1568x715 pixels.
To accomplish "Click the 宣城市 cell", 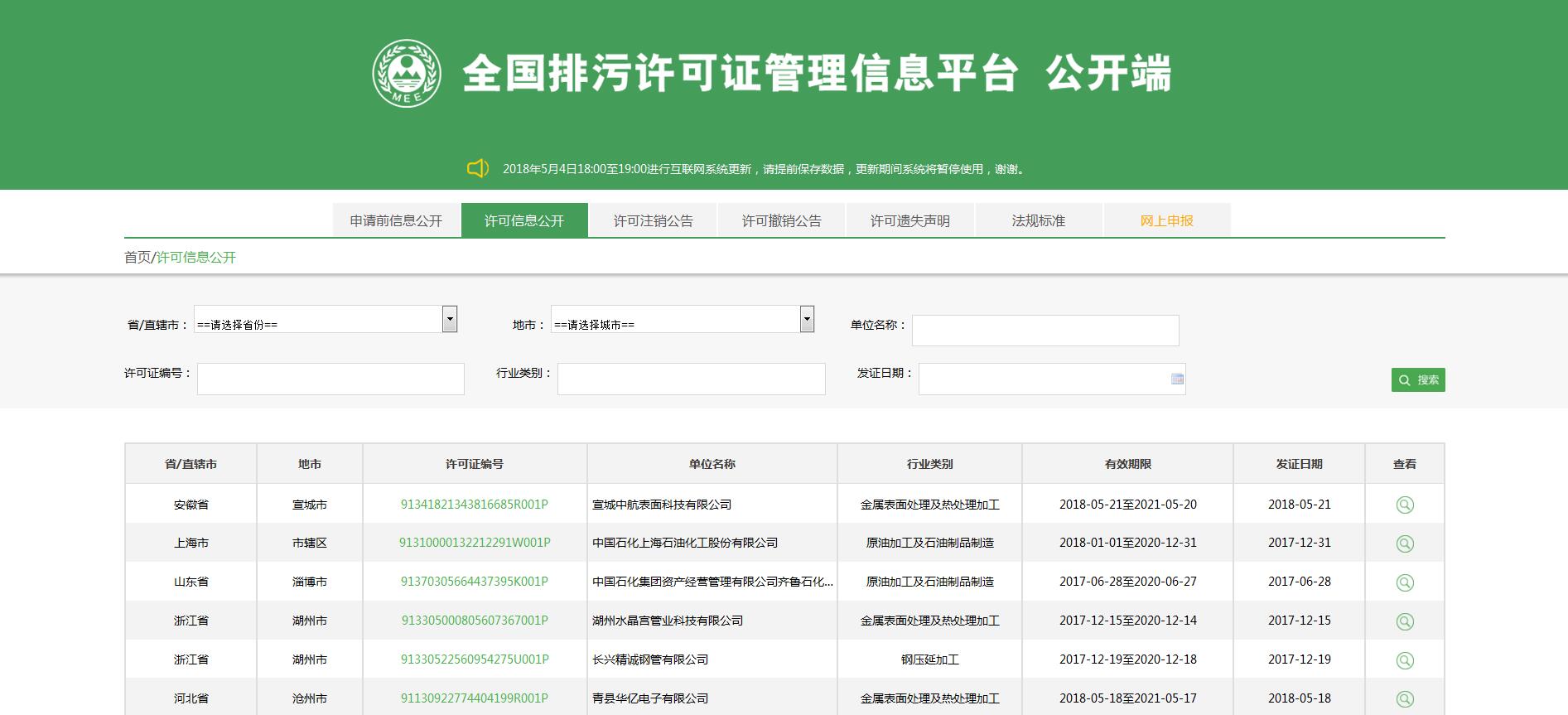I will coord(310,505).
